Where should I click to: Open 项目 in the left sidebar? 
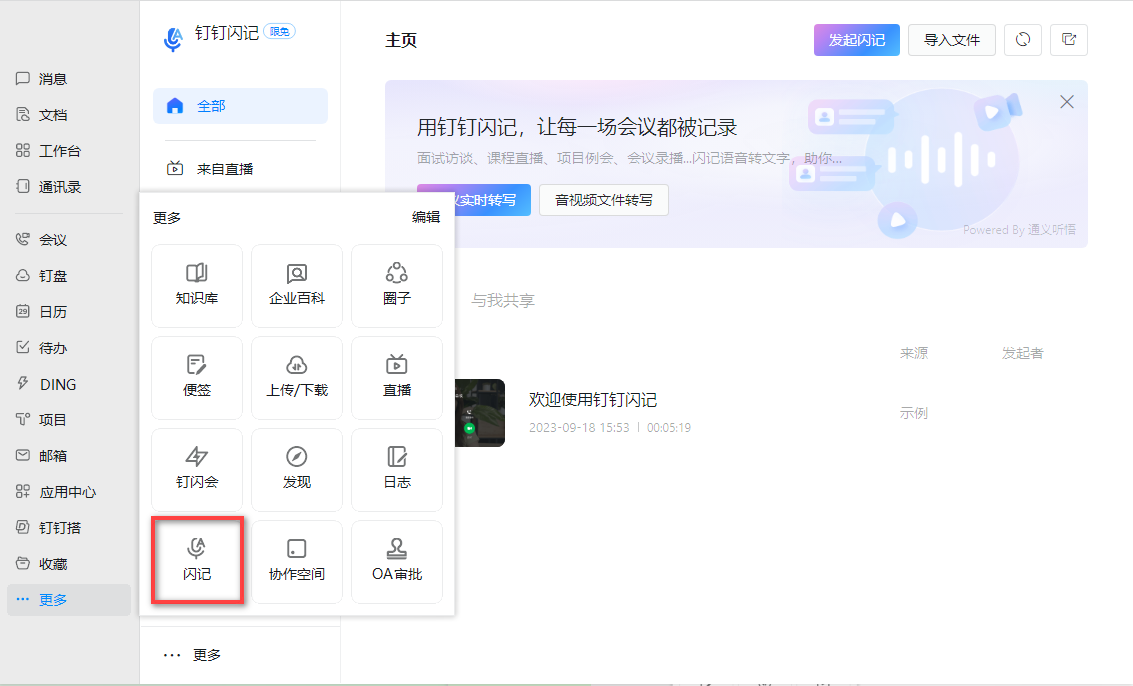coord(42,419)
